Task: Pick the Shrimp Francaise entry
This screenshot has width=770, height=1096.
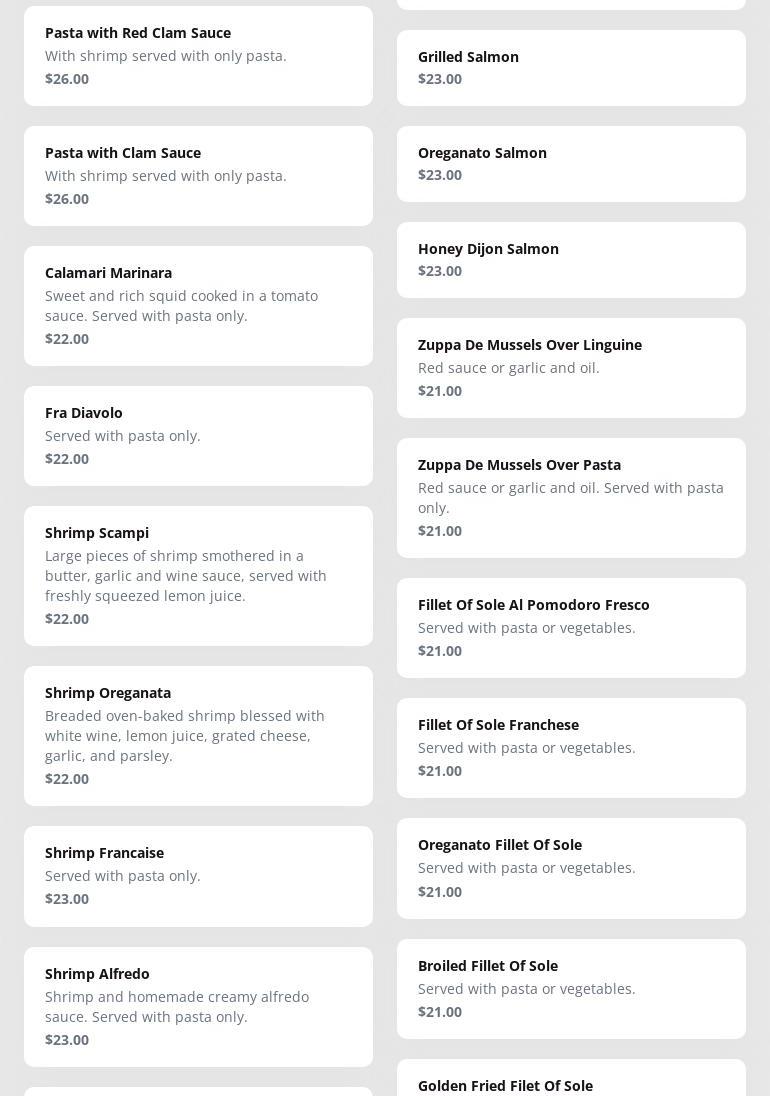Action: (x=198, y=876)
